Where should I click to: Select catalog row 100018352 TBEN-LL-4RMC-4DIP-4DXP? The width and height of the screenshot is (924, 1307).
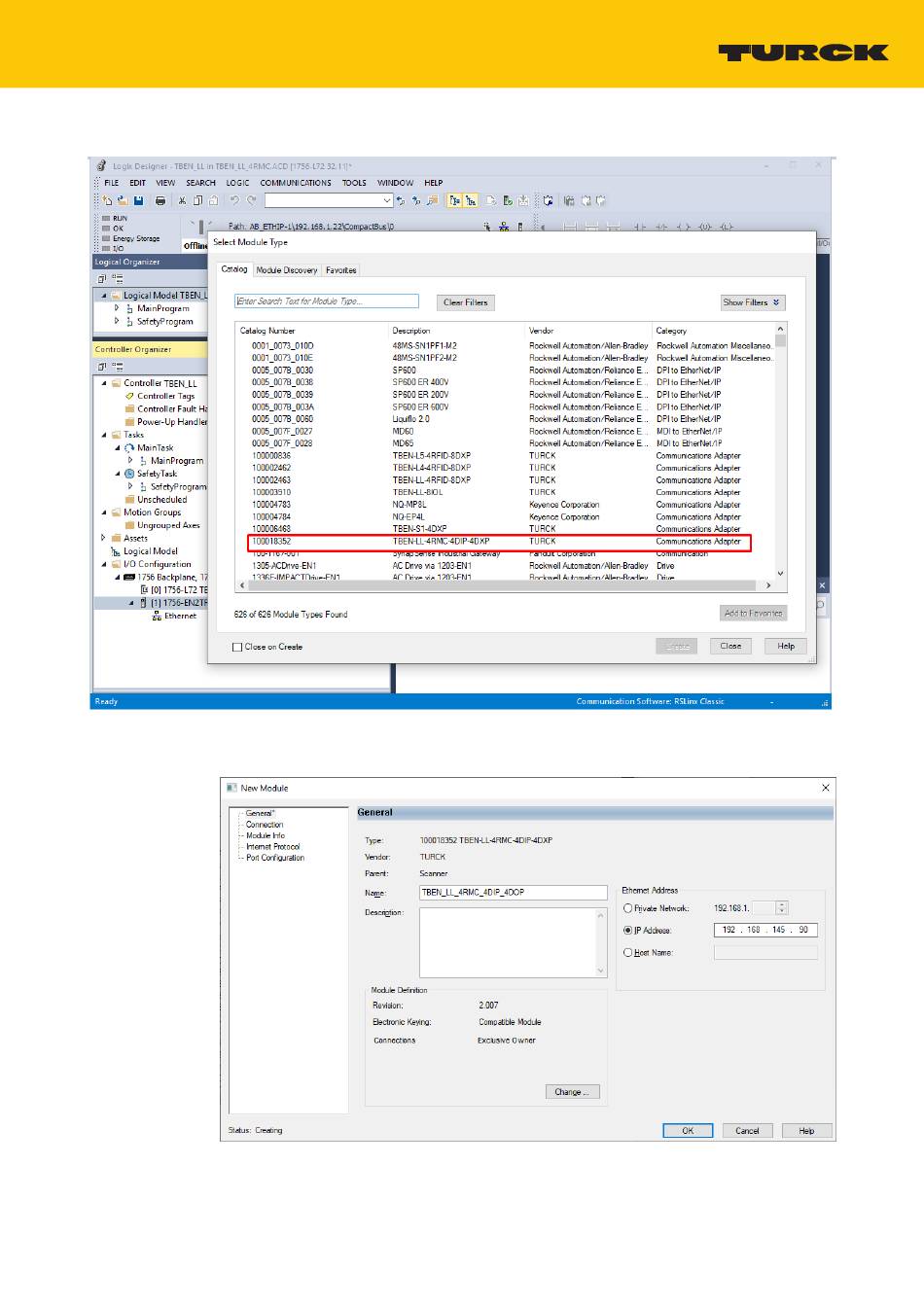pyautogui.click(x=499, y=542)
